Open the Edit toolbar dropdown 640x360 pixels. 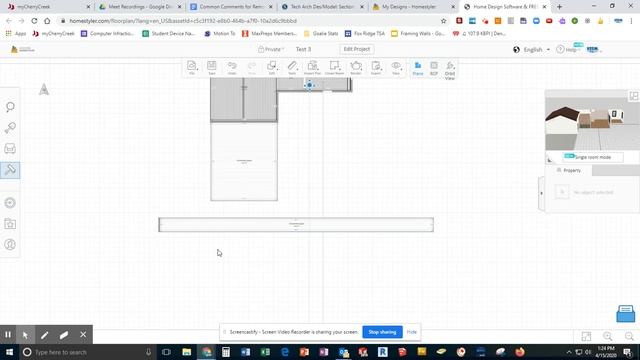[x=272, y=67]
